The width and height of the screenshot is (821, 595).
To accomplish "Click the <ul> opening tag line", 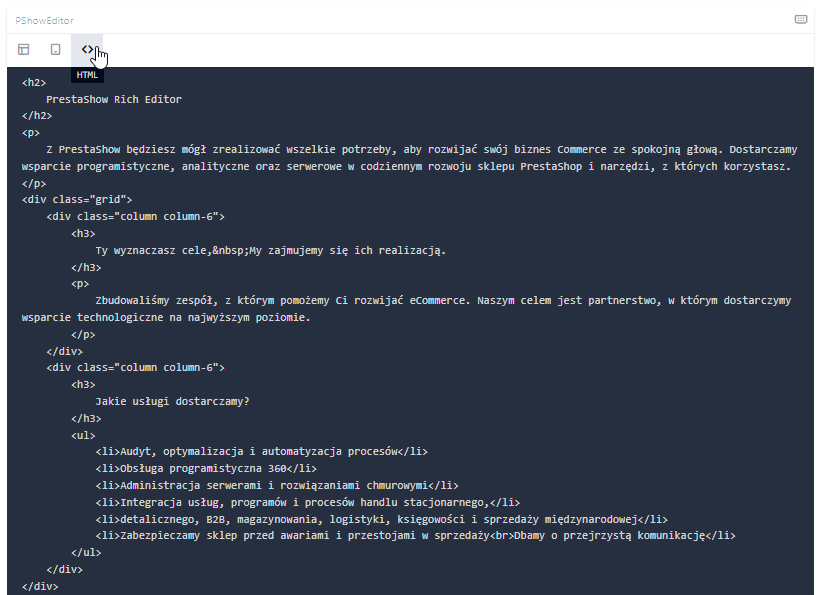I will pyautogui.click(x=83, y=435).
